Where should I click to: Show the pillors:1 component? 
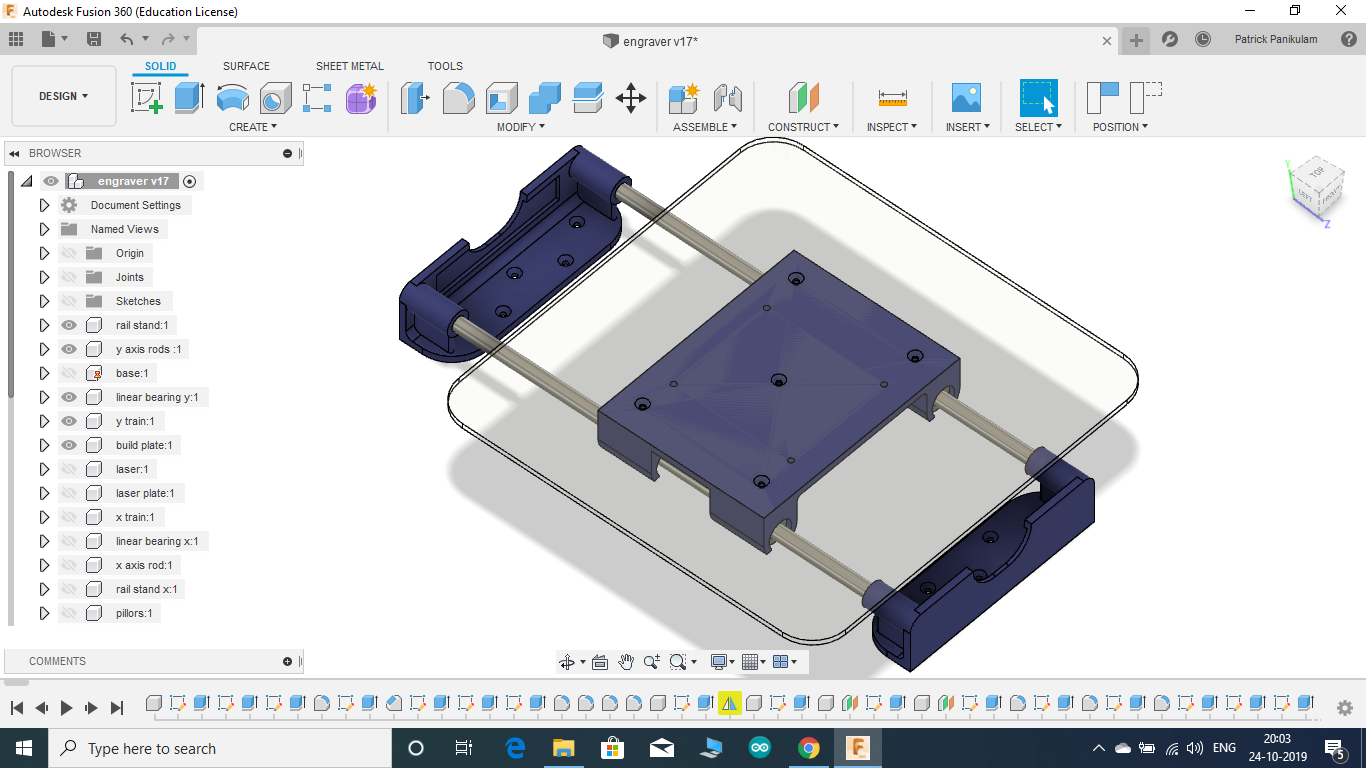click(x=69, y=613)
